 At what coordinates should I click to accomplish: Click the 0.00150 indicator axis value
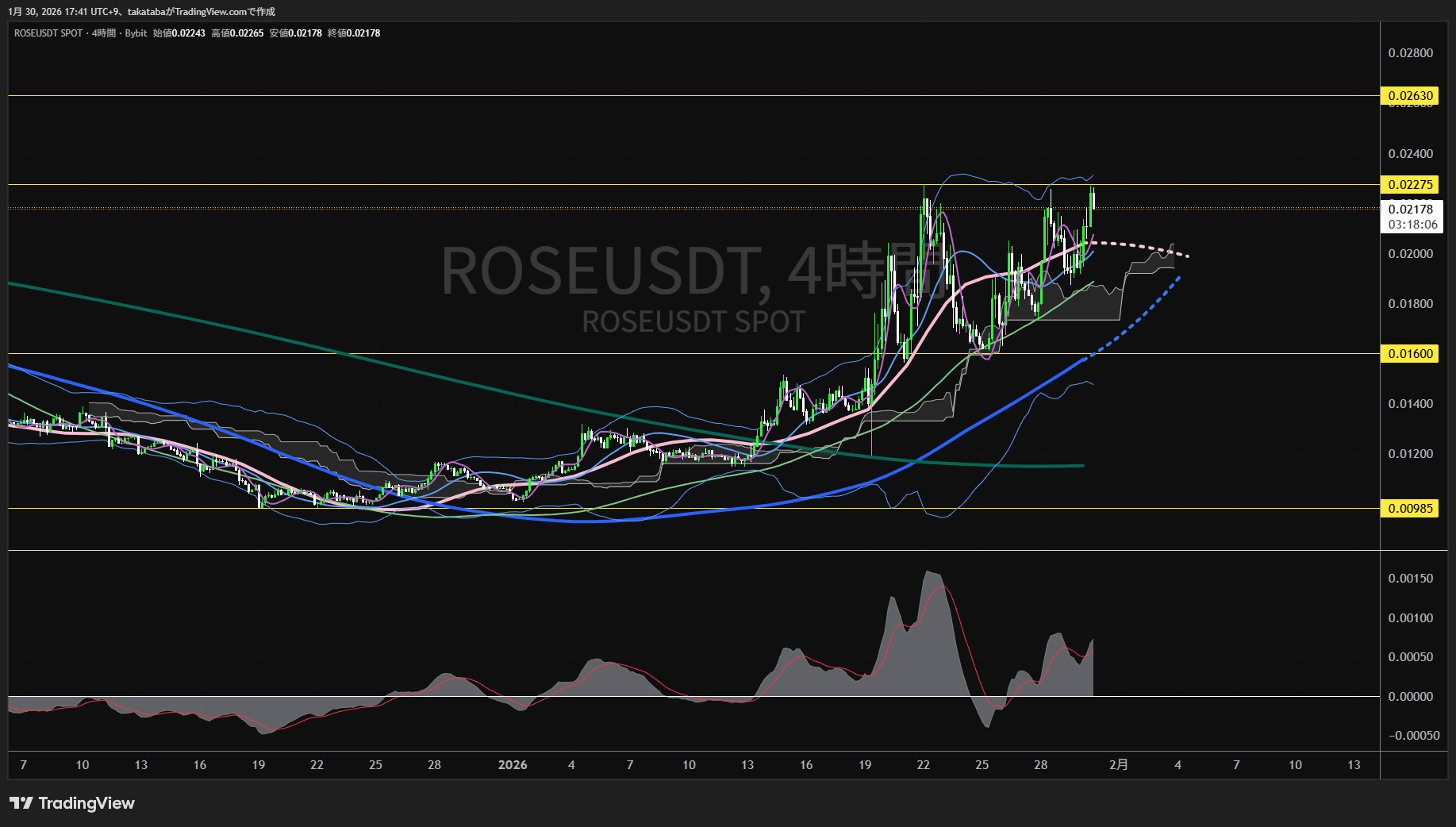(1410, 579)
